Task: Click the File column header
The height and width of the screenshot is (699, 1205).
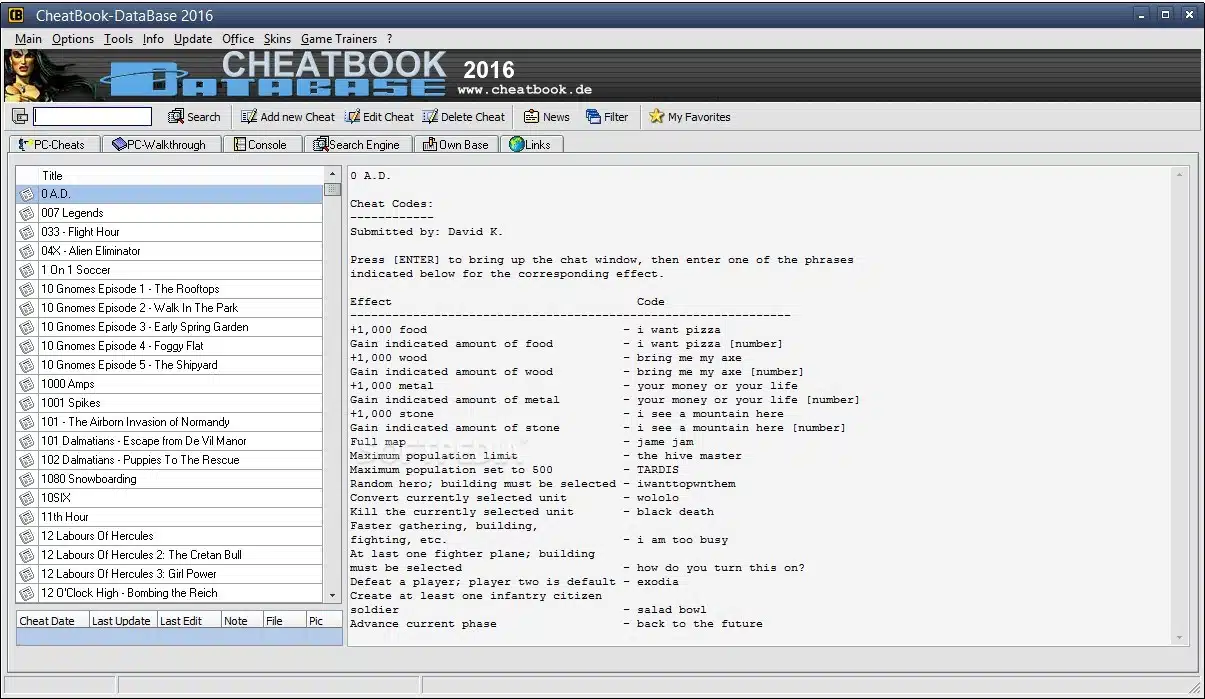Action: (284, 620)
